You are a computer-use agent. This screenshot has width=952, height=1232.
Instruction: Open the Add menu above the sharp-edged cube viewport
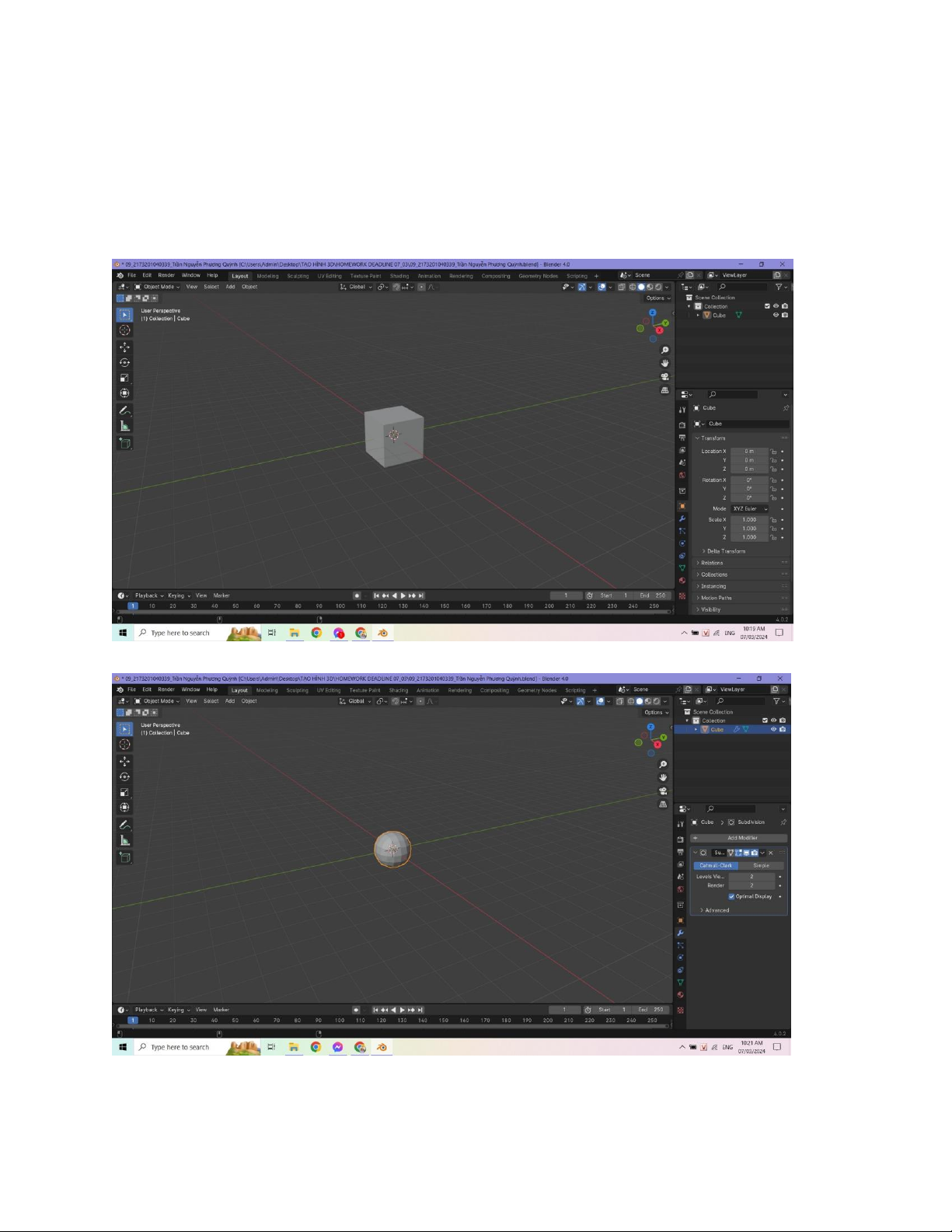tap(230, 287)
